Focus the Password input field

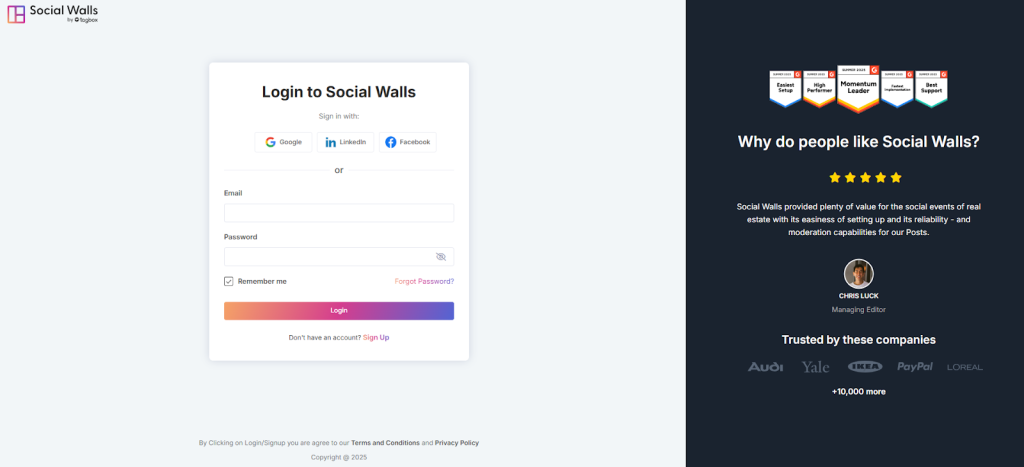tap(328, 257)
